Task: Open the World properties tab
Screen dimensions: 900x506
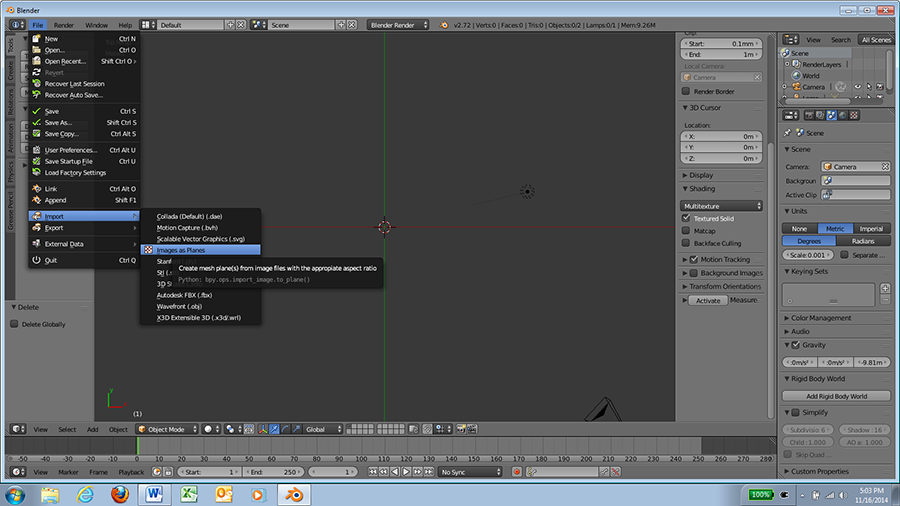Action: point(843,115)
